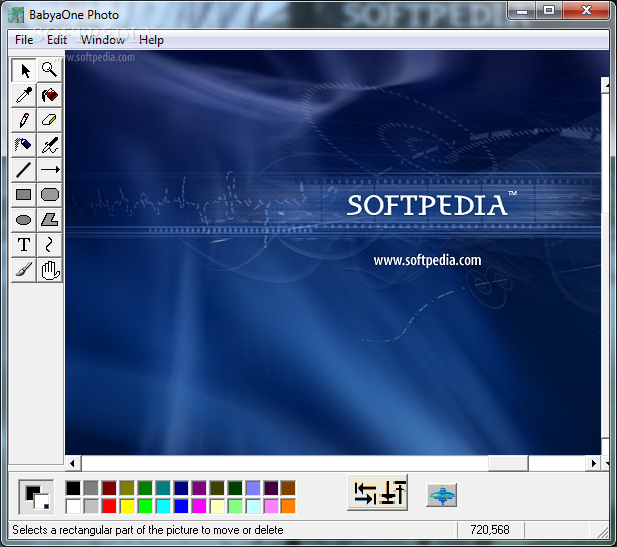Choose the brown color swatch
Screen dimensions: 617x547
coord(288,488)
